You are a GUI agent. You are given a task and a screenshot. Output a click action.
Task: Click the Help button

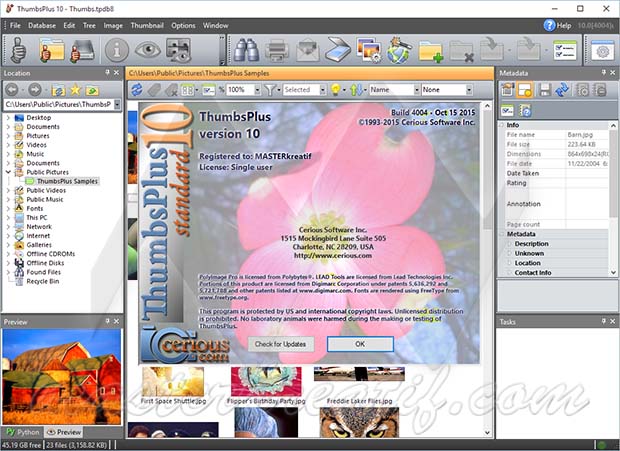(558, 25)
